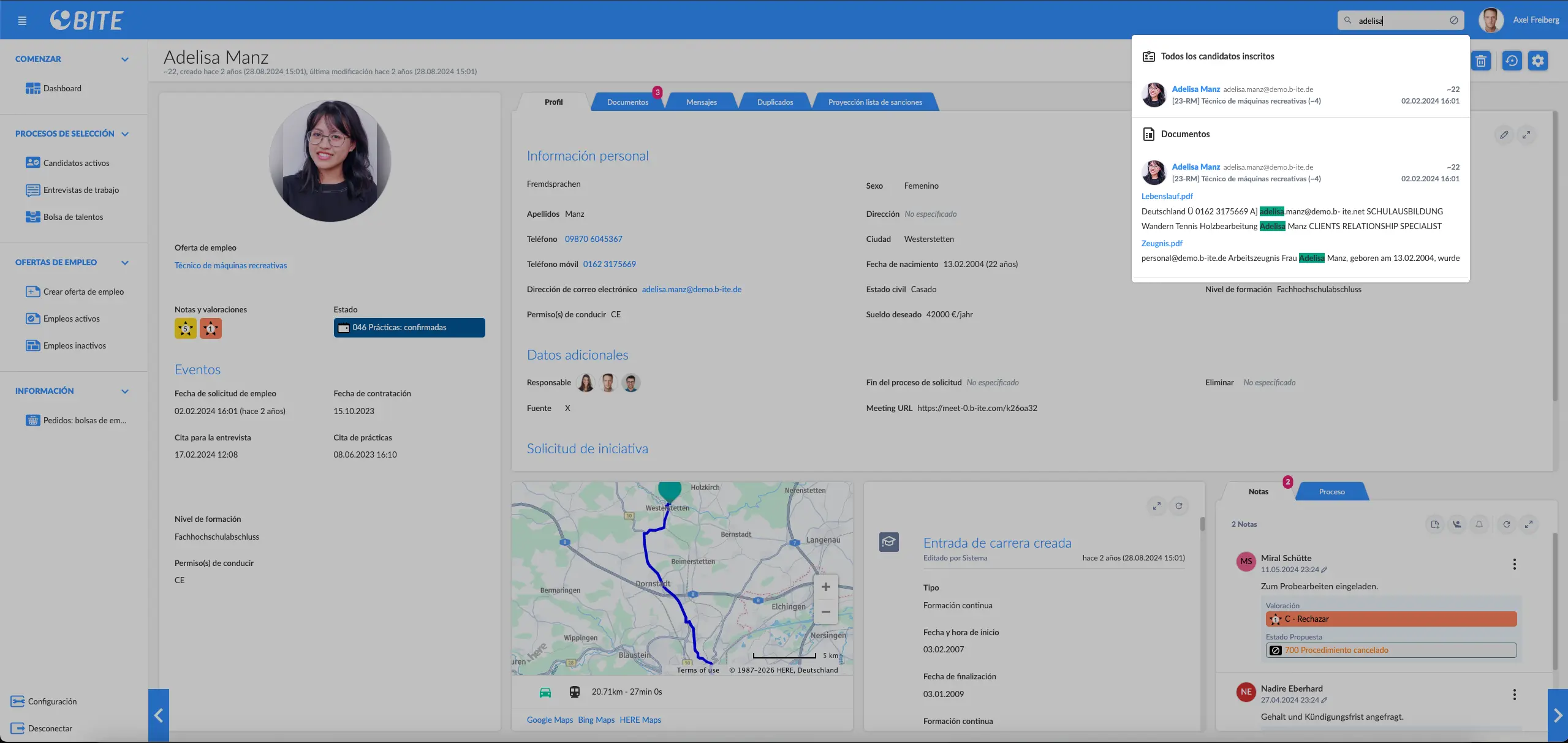Open options menu for Miral Schütte note

tap(1515, 564)
